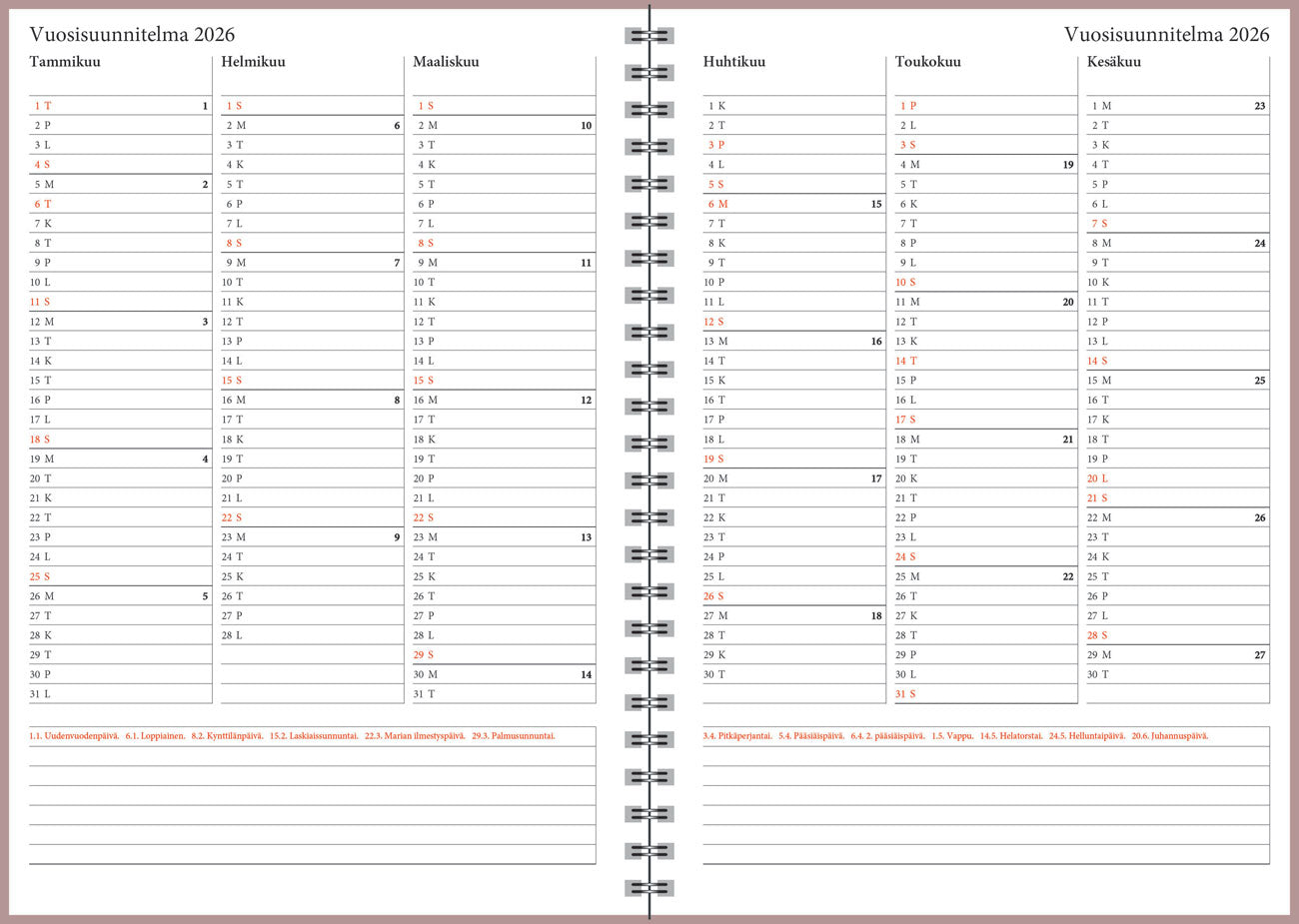This screenshot has height=924, width=1299.
Task: Click '30 T' row in Kesäkuu
Action: 1178,674
